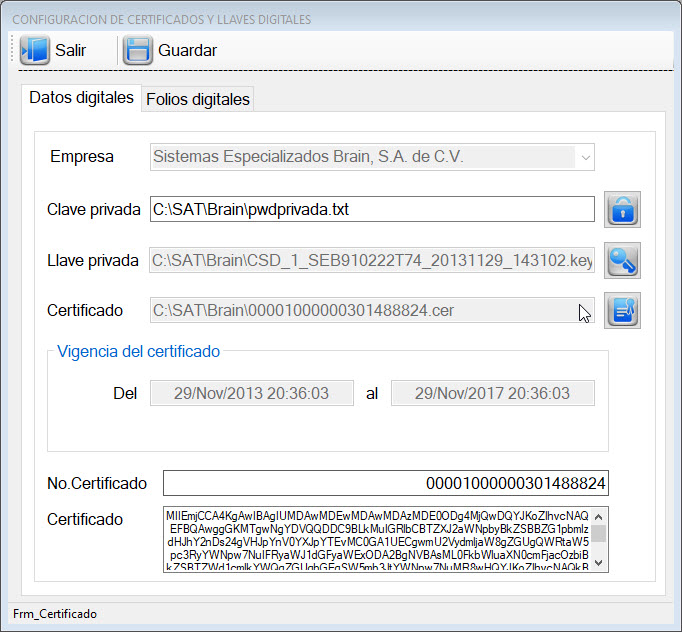
Task: Click the certificate browse icon beside Certificado
Action: [622, 310]
